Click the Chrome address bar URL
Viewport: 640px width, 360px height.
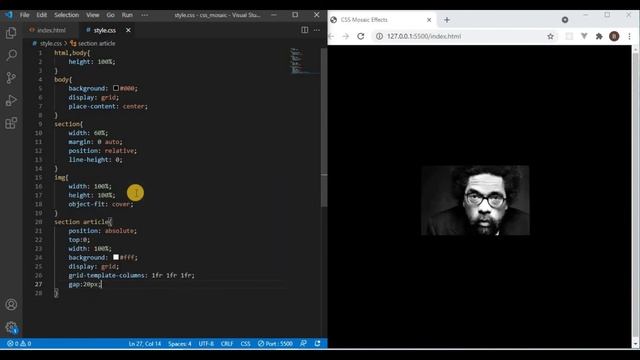424,36
